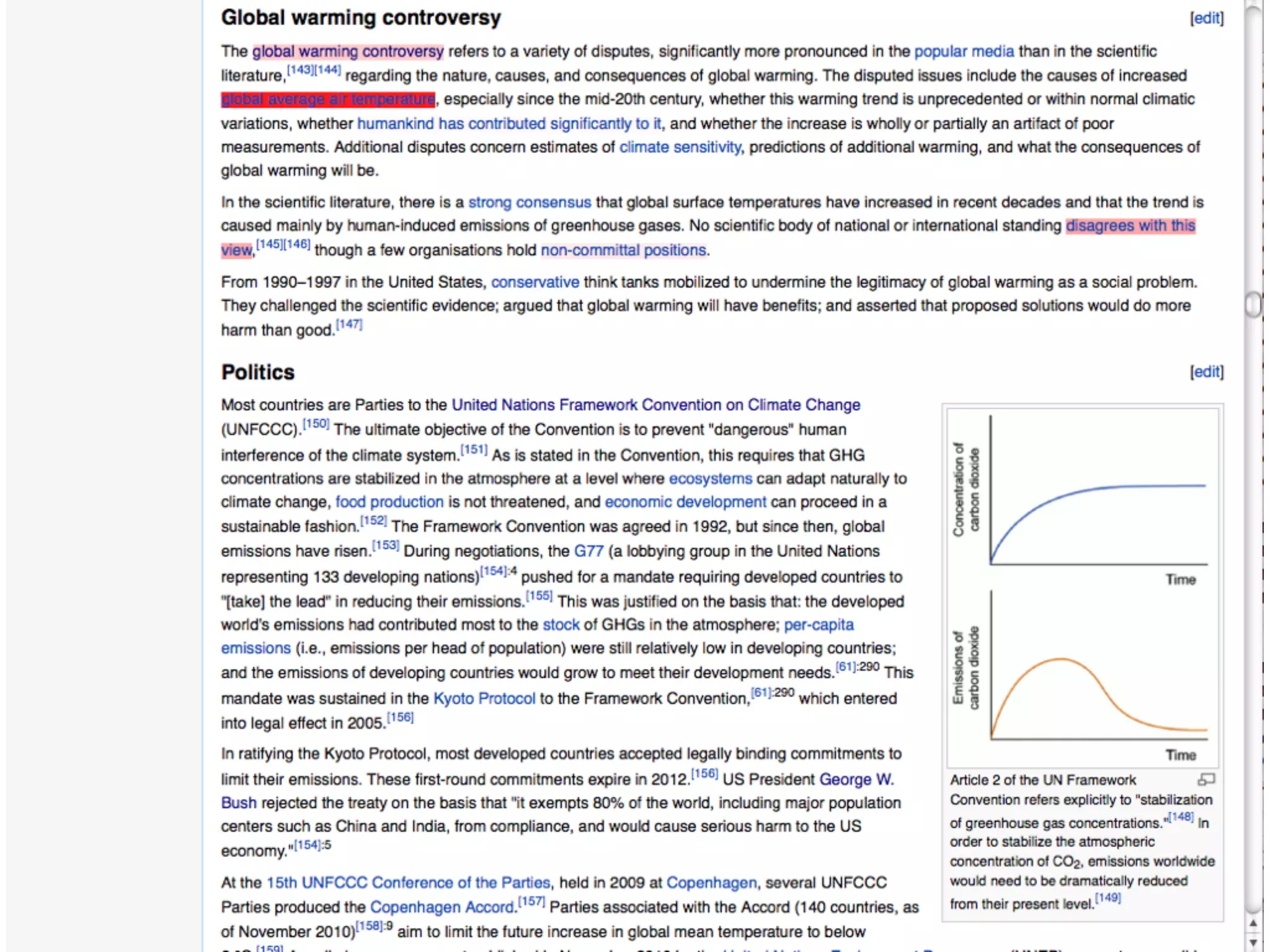The height and width of the screenshot is (952, 1270).
Task: Edit the Politics section
Action: (1206, 372)
